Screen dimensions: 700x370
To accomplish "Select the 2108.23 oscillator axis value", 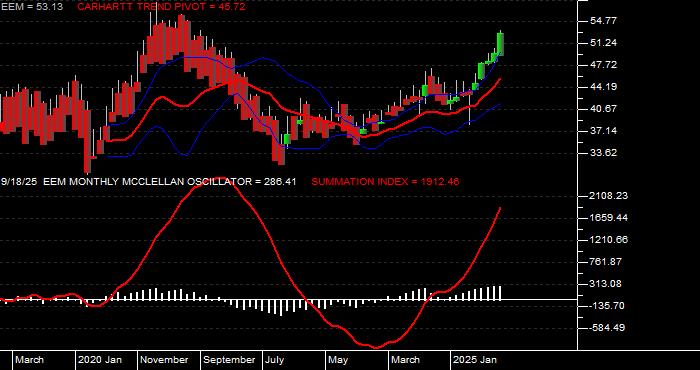I will click(608, 196).
